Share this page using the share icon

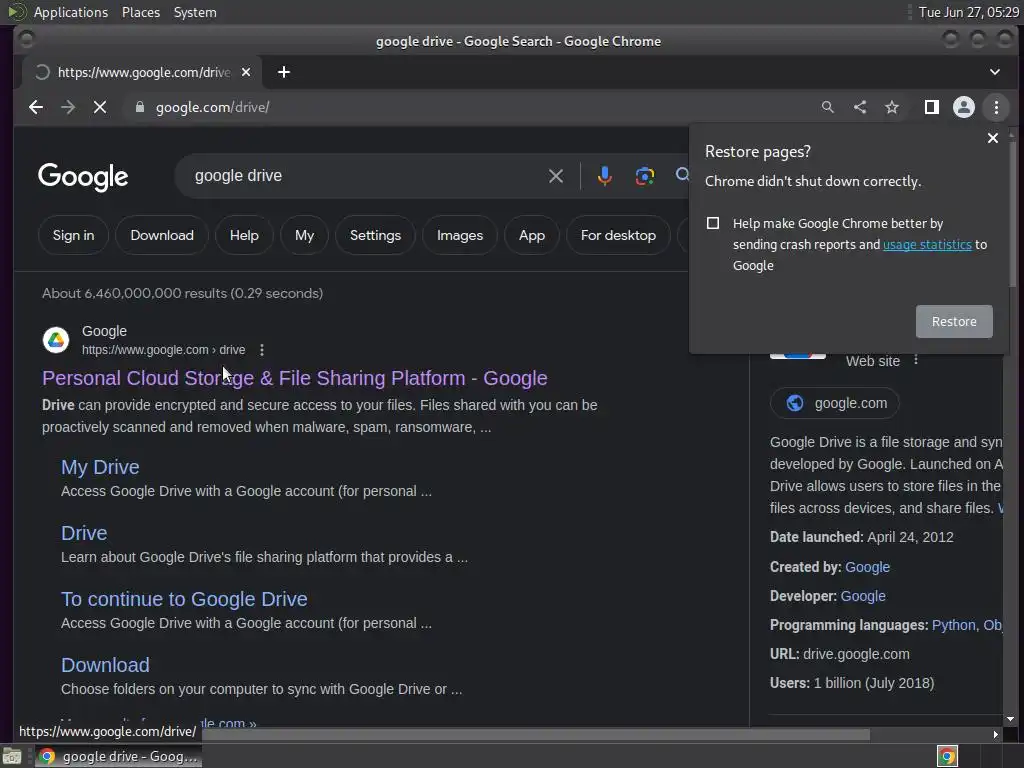point(860,107)
